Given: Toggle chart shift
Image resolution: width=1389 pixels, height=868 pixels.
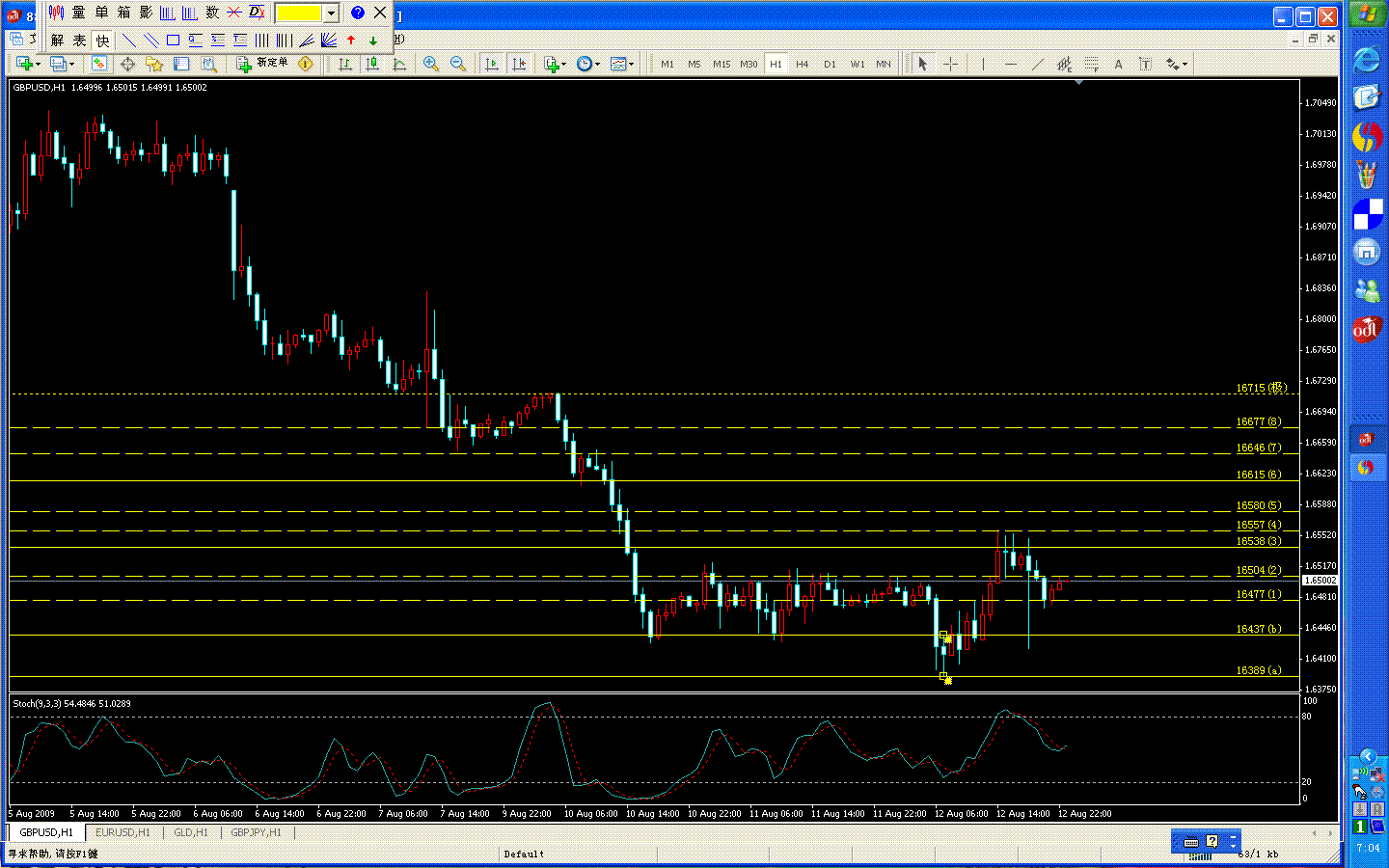Looking at the screenshot, I should (519, 64).
